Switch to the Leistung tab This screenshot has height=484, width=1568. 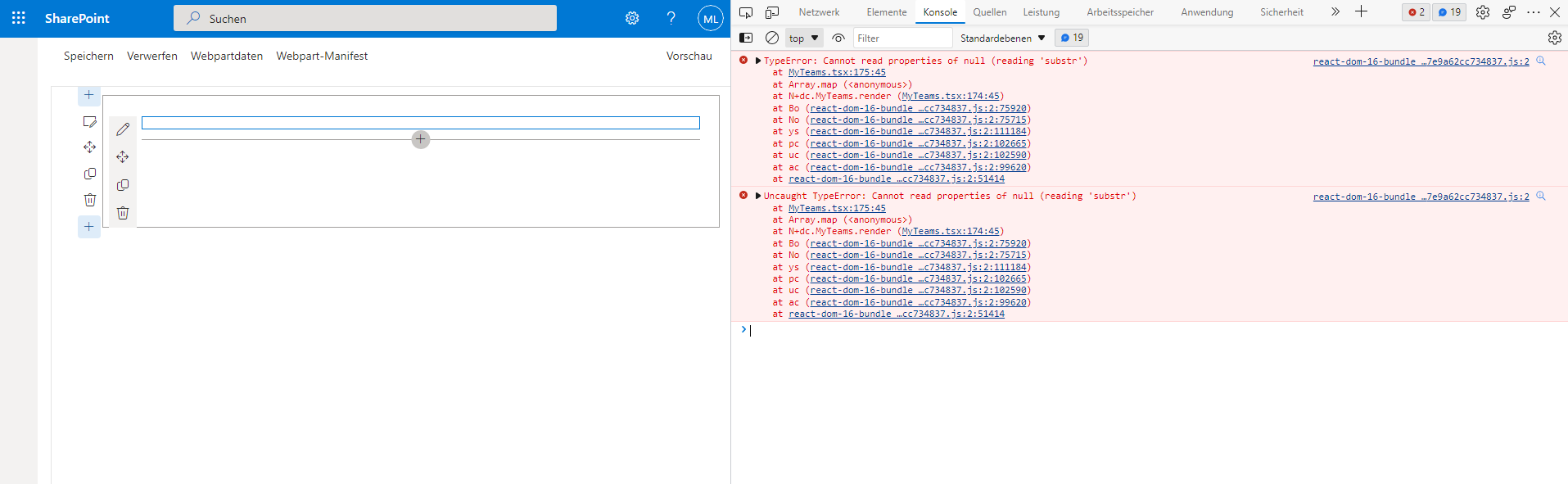pos(1042,12)
